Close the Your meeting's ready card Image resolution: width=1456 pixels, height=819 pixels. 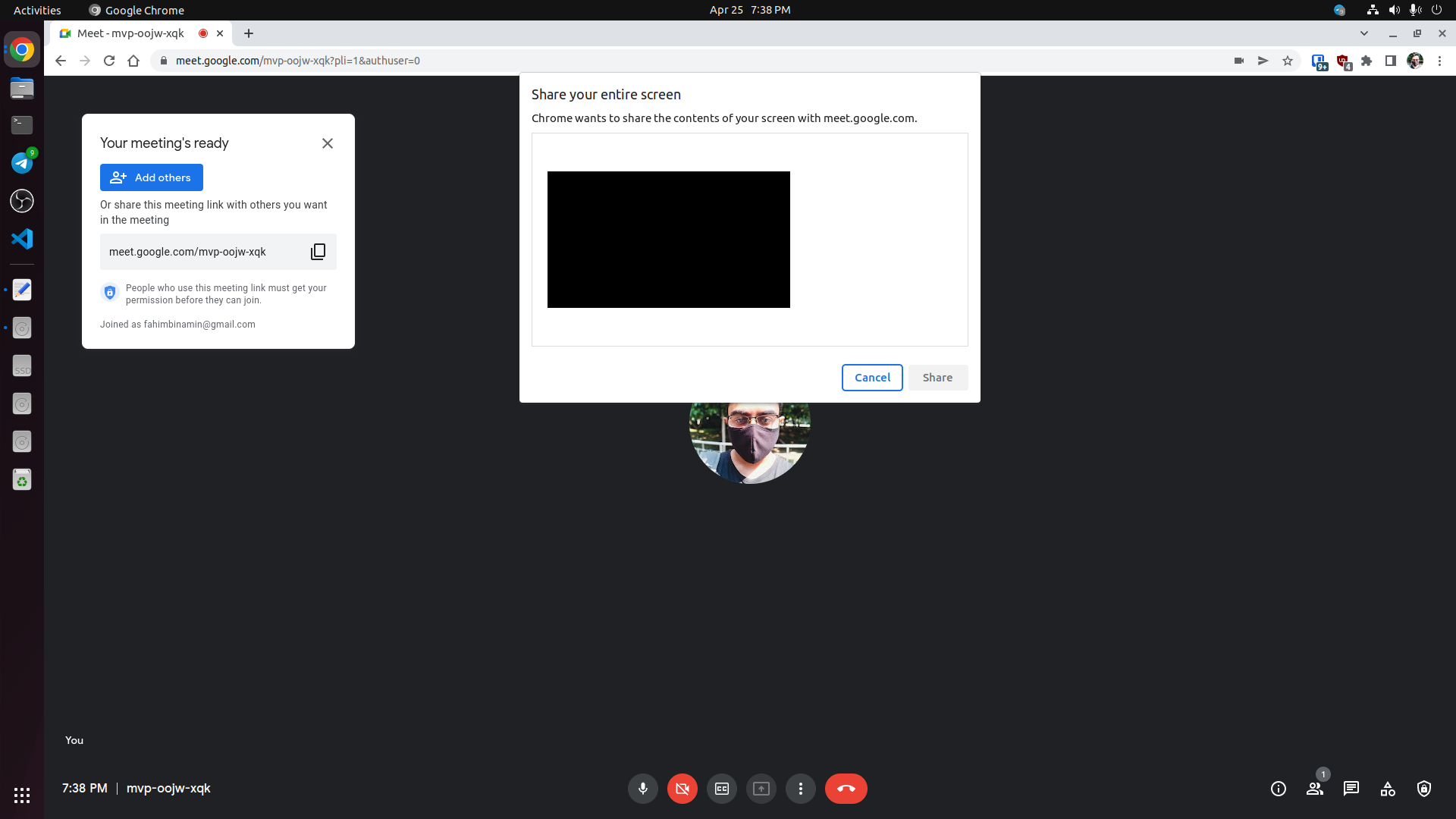click(327, 143)
